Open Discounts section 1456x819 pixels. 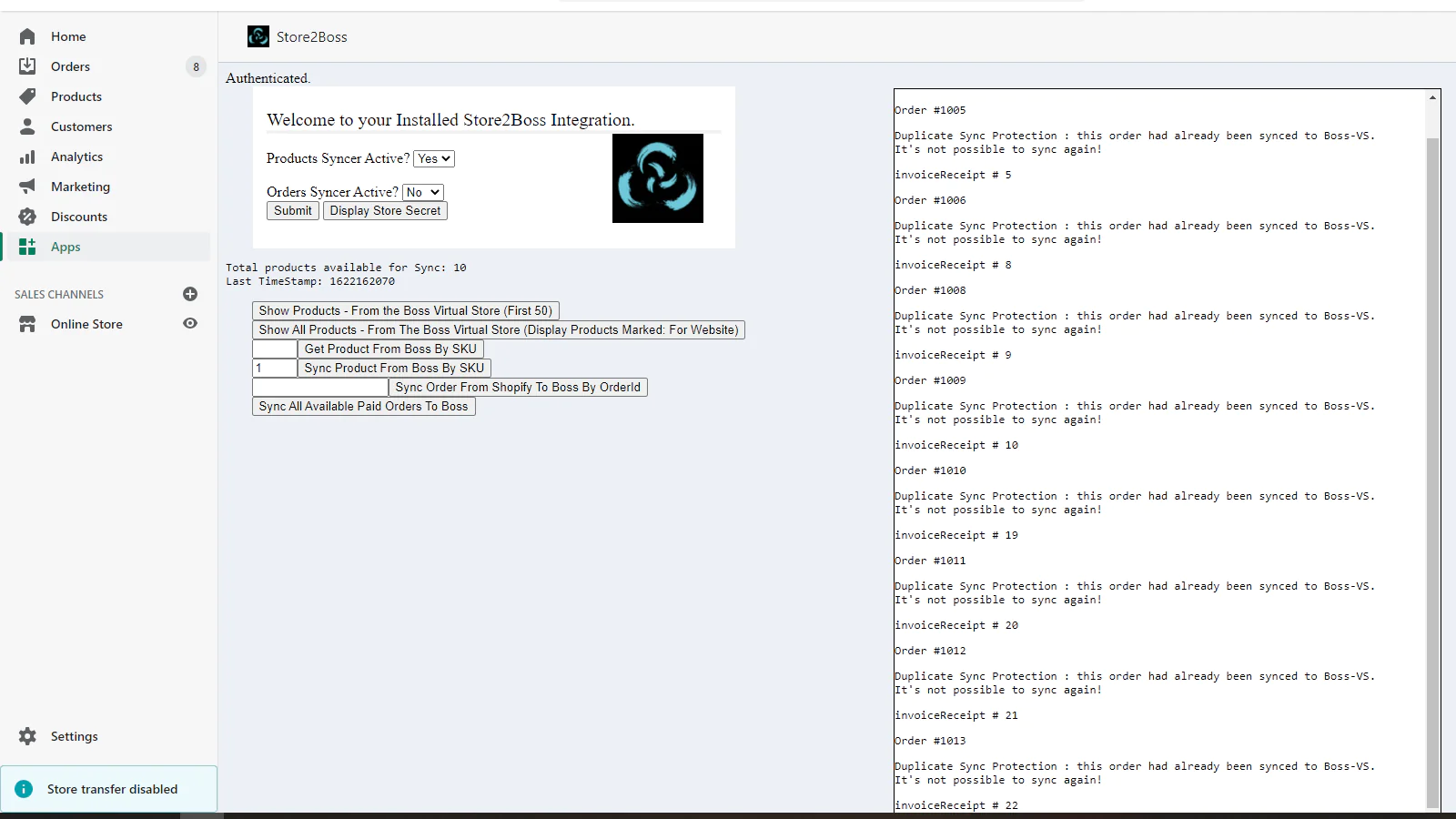click(79, 217)
